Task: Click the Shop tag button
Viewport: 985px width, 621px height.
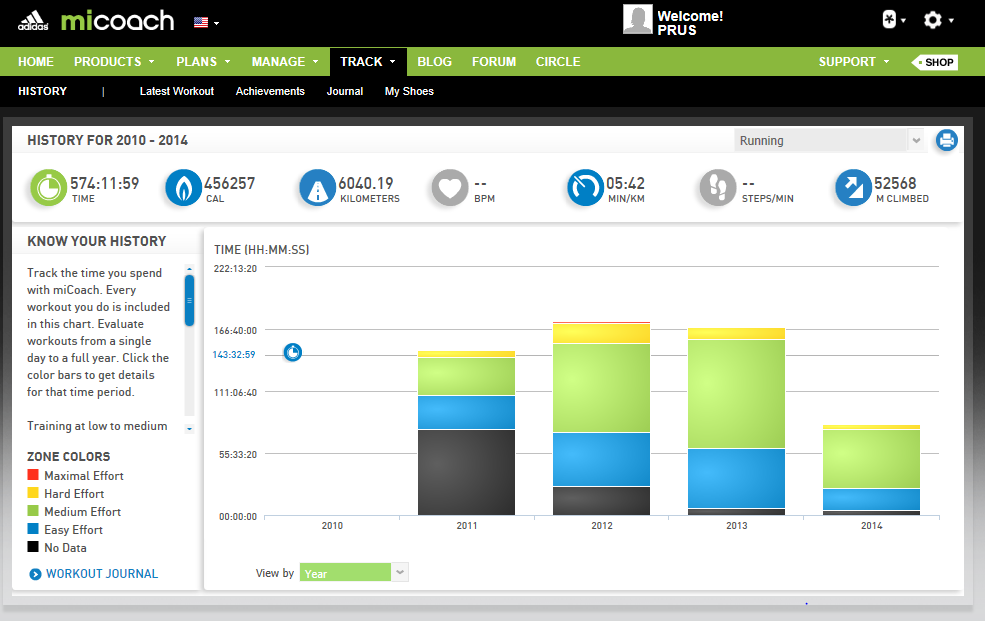Action: click(x=936, y=62)
